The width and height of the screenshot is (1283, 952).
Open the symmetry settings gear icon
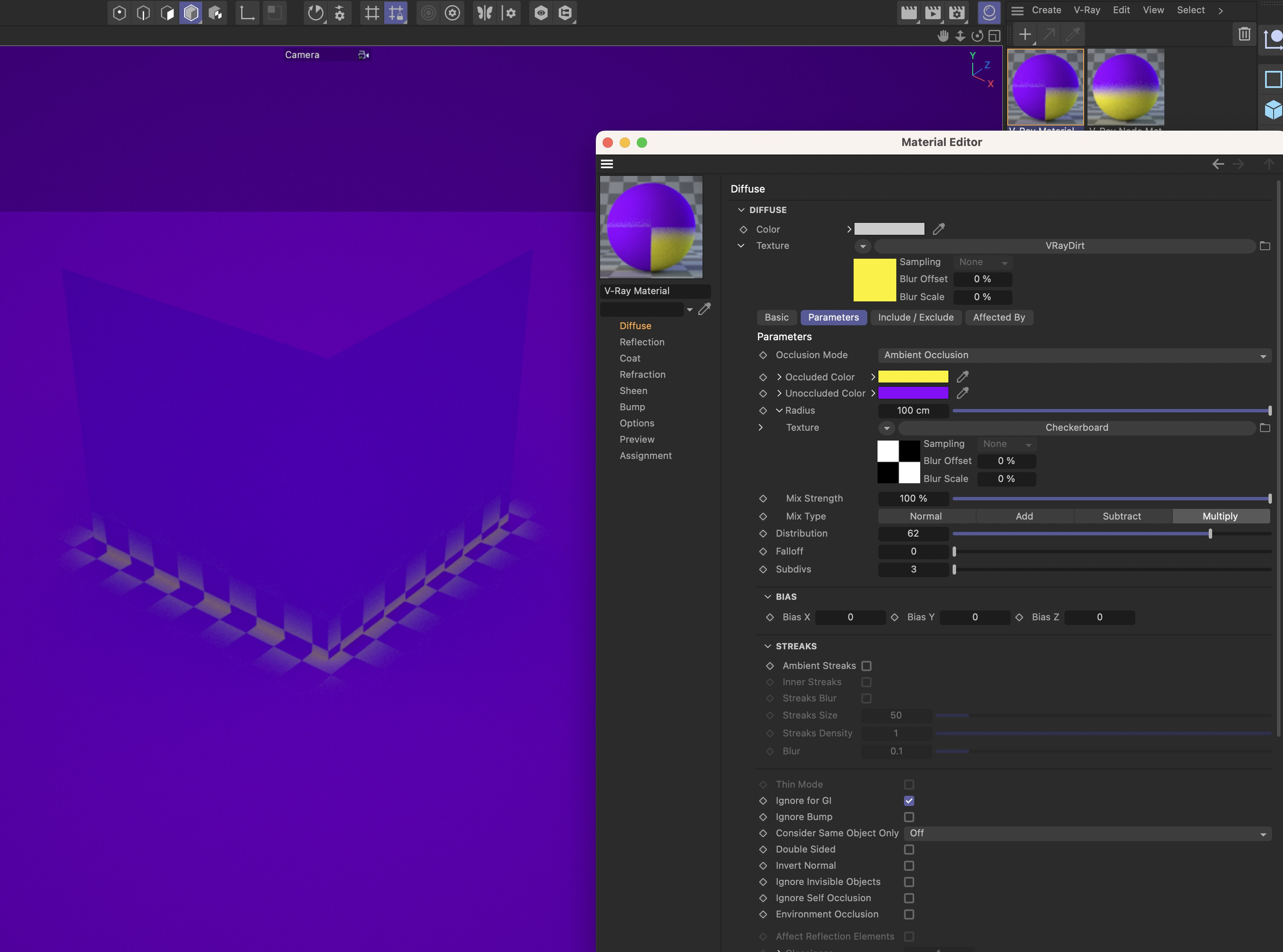point(509,13)
